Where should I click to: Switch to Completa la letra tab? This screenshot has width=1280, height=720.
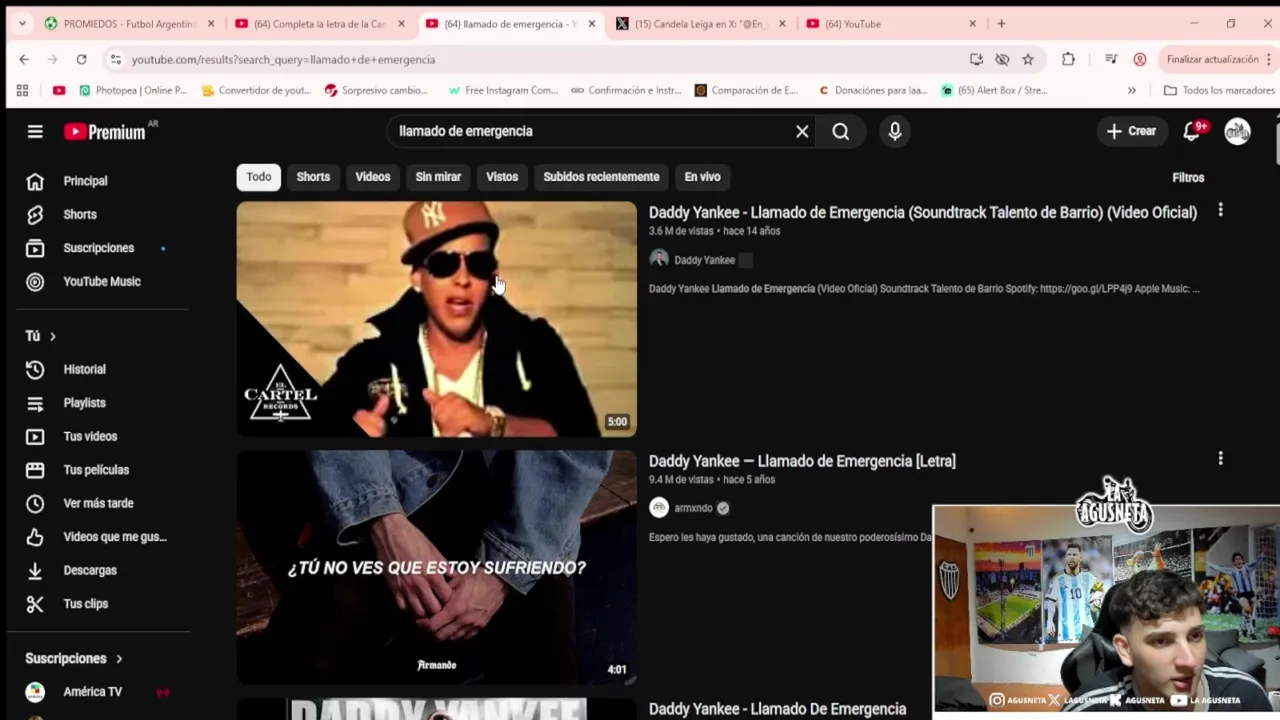(x=320, y=24)
